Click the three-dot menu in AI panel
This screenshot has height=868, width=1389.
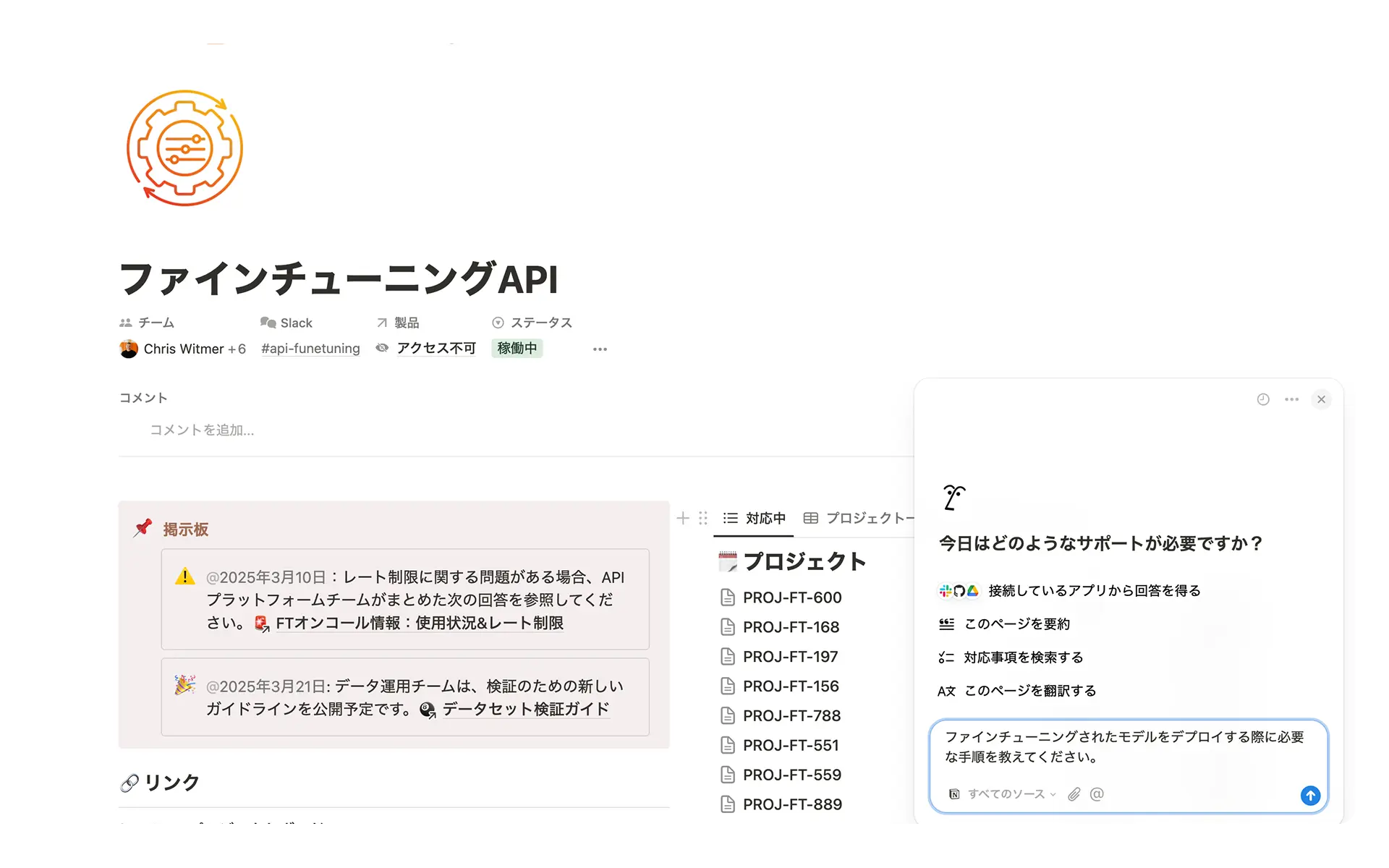(1292, 399)
